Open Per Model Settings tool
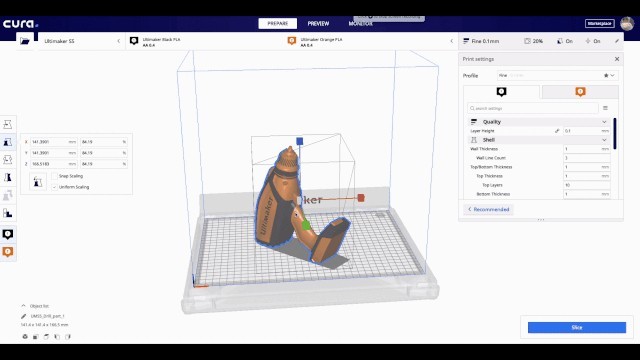This screenshot has height=360, width=640. (8, 195)
